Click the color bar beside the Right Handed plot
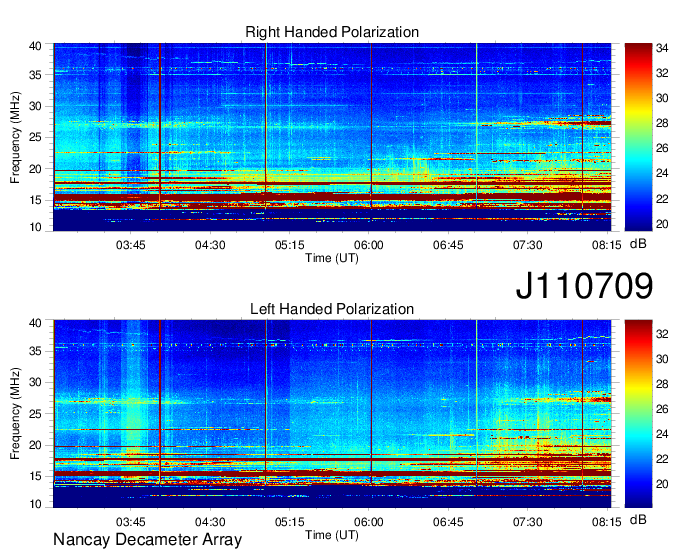 click(638, 137)
